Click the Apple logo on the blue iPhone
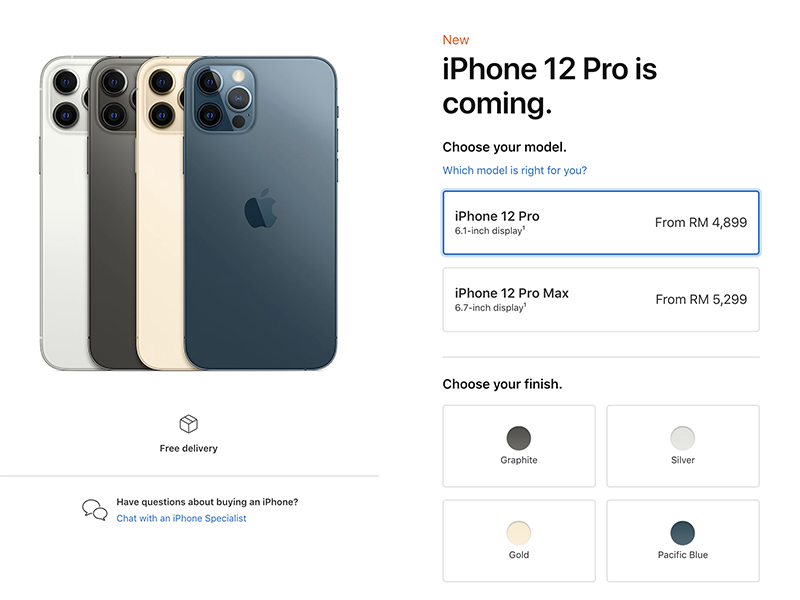Screen dimensions: 800x600 [x=261, y=208]
